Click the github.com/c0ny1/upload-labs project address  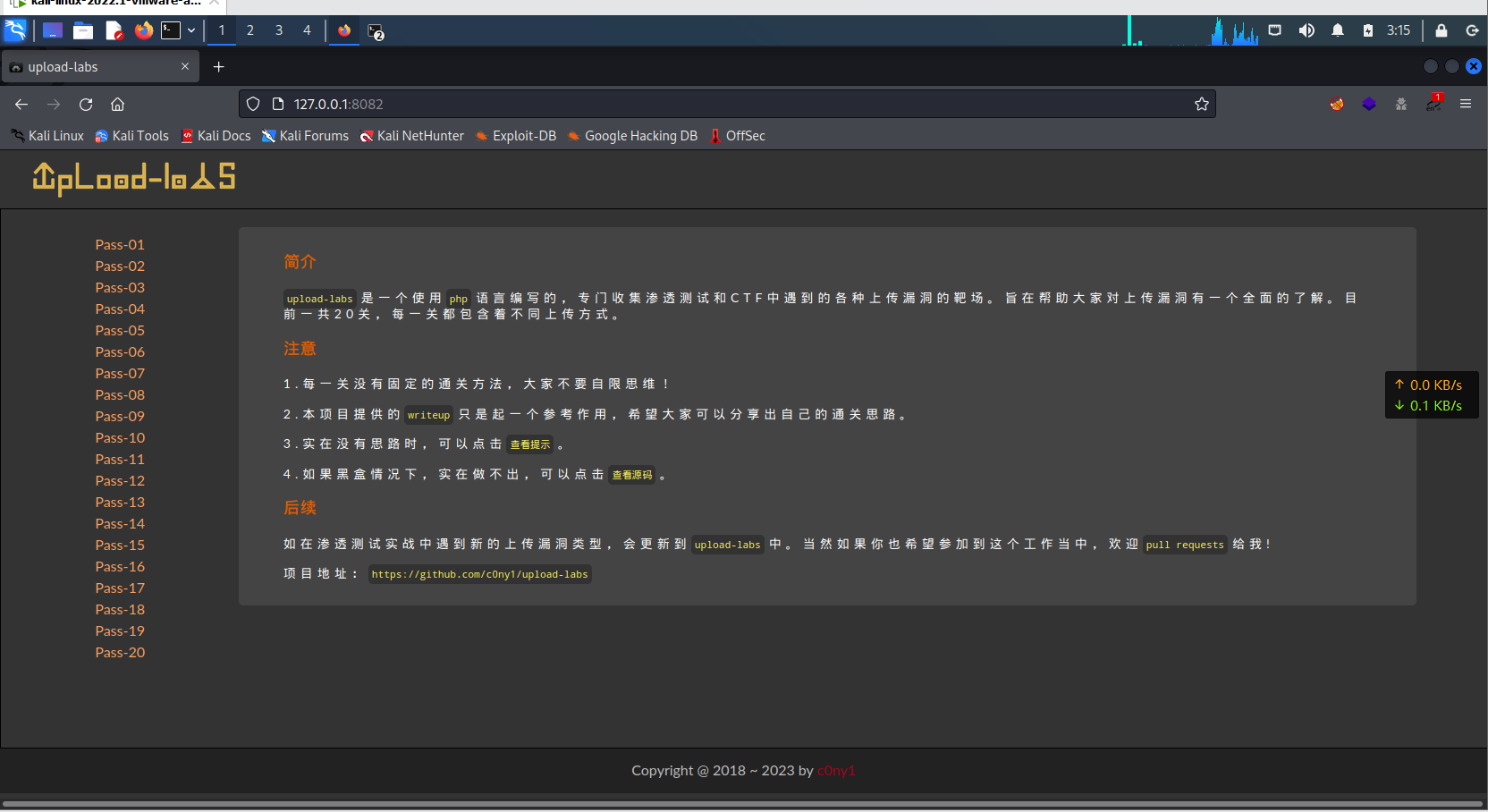(479, 574)
